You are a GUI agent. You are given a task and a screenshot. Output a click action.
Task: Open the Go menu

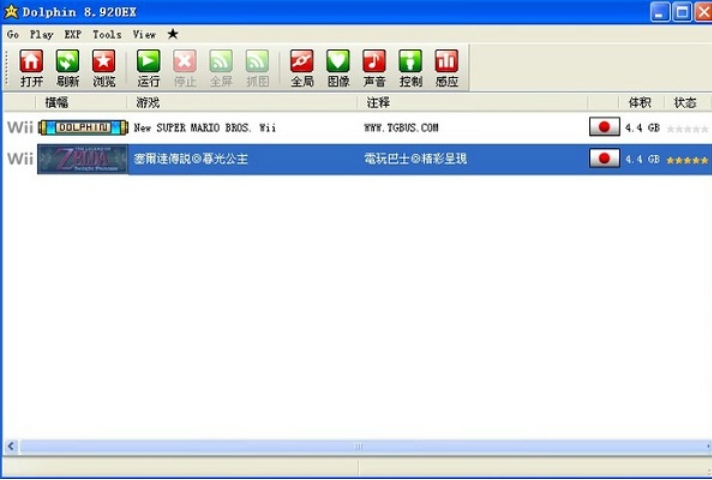click(x=13, y=35)
